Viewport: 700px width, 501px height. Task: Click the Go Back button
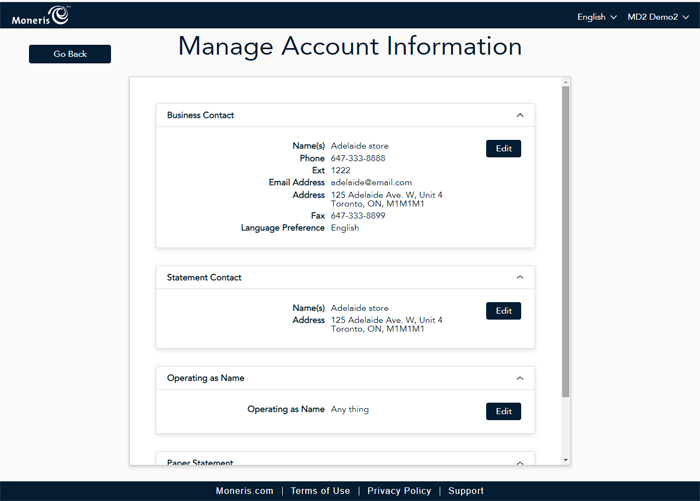(70, 54)
